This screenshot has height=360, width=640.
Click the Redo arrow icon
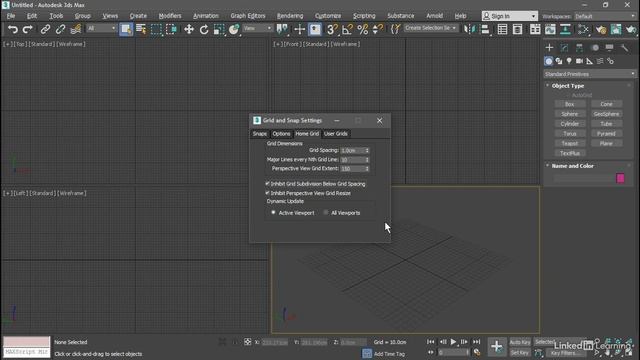pyautogui.click(x=27, y=29)
